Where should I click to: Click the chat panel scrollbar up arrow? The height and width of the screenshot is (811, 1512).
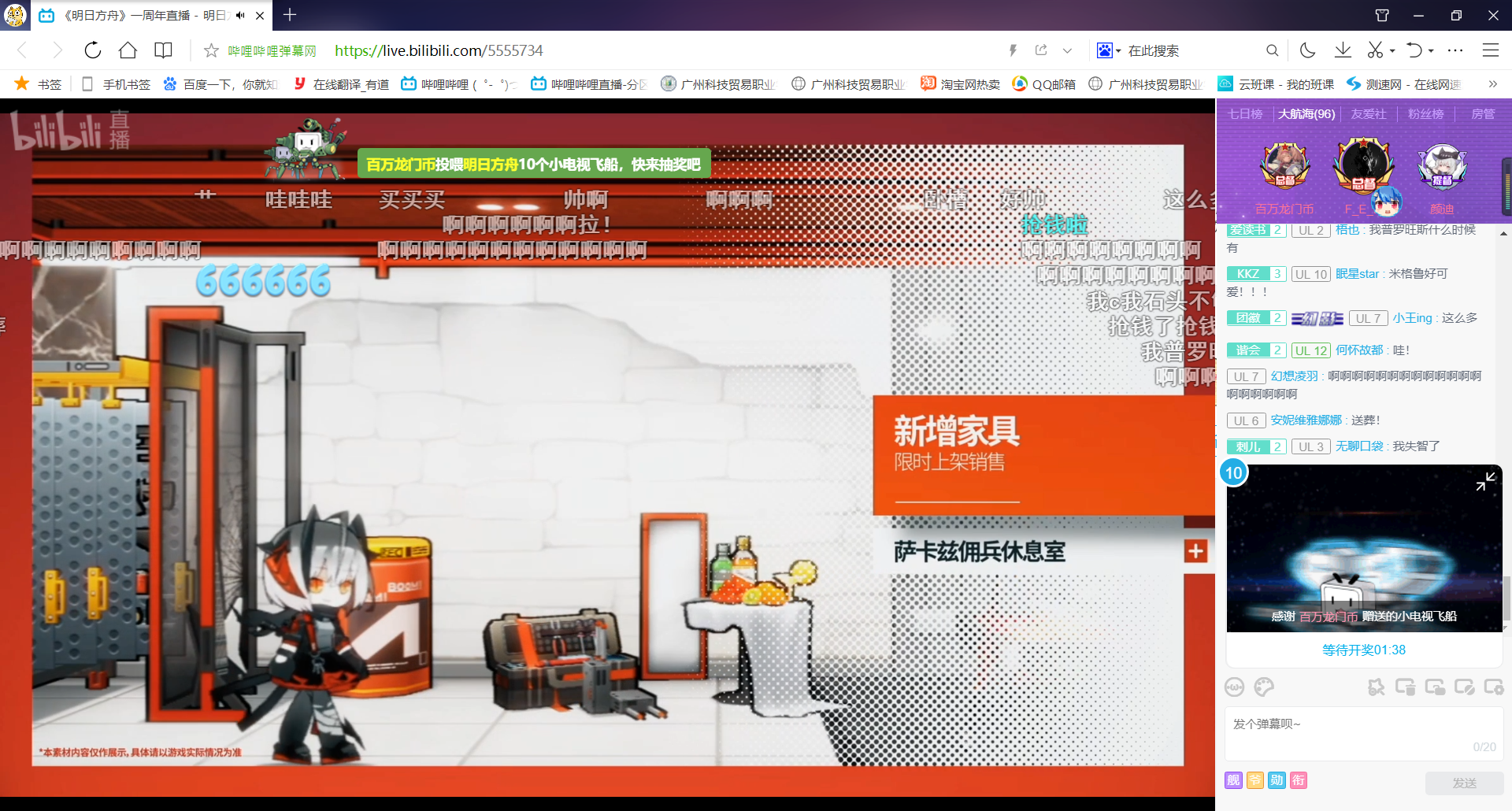click(1503, 234)
